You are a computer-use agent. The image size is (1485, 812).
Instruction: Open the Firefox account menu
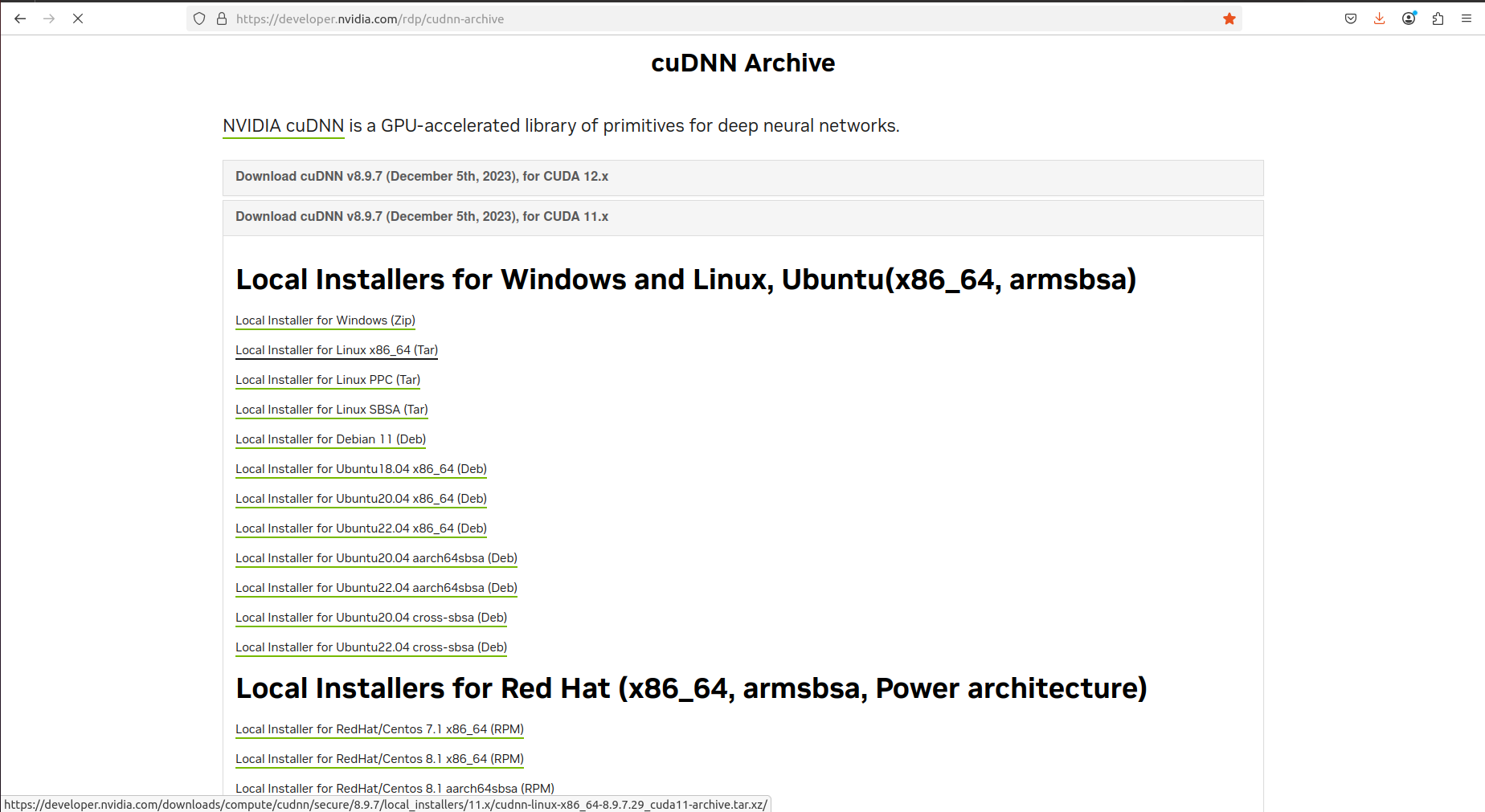click(1409, 18)
